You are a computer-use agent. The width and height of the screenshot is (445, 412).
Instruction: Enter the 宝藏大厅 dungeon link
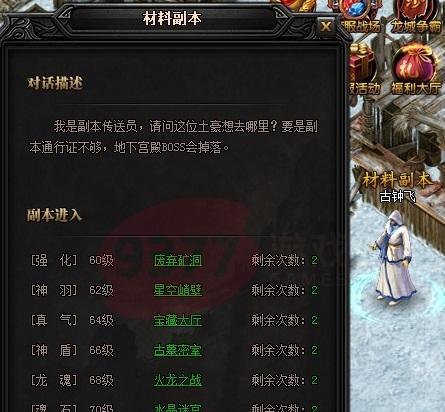[x=178, y=320]
